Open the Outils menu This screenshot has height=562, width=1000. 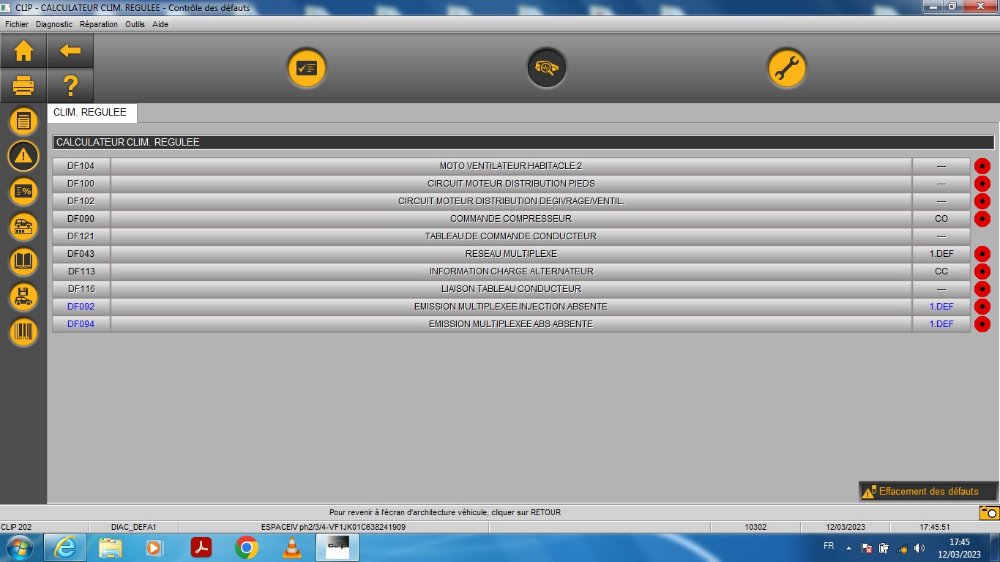coord(135,24)
